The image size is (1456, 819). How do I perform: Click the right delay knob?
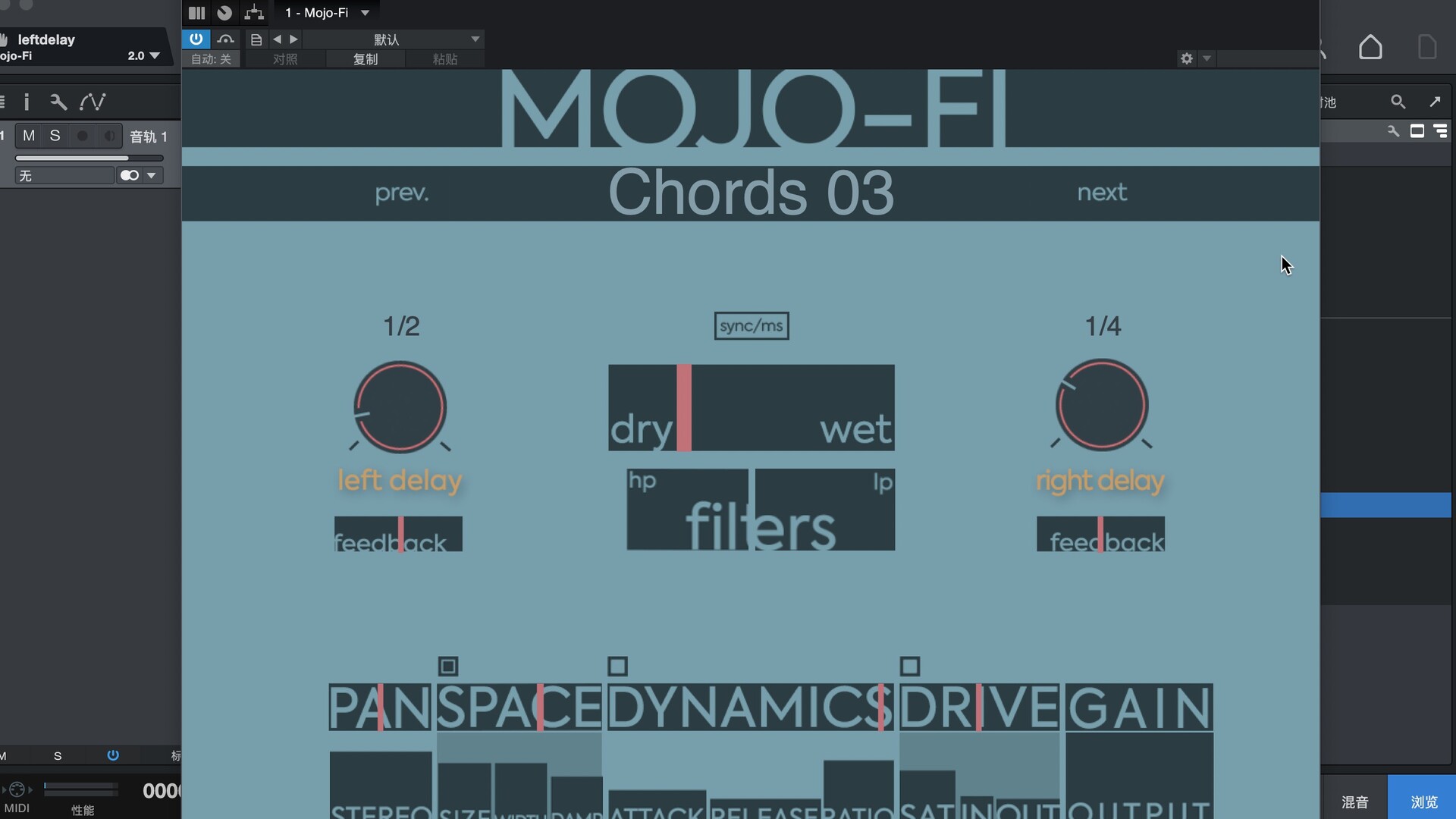click(1103, 406)
